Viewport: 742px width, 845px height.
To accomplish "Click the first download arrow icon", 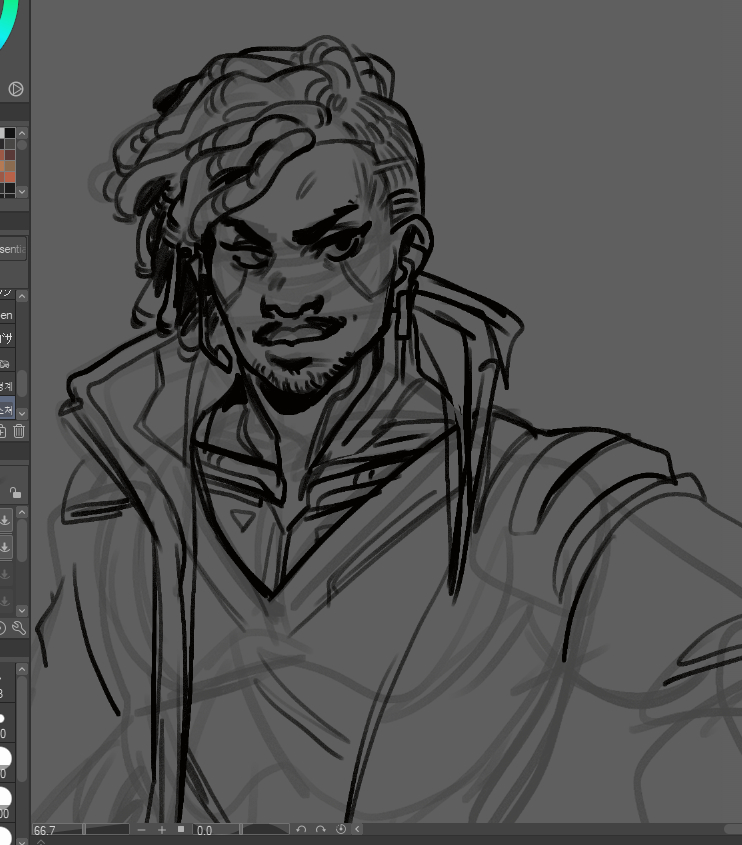I will point(6,520).
